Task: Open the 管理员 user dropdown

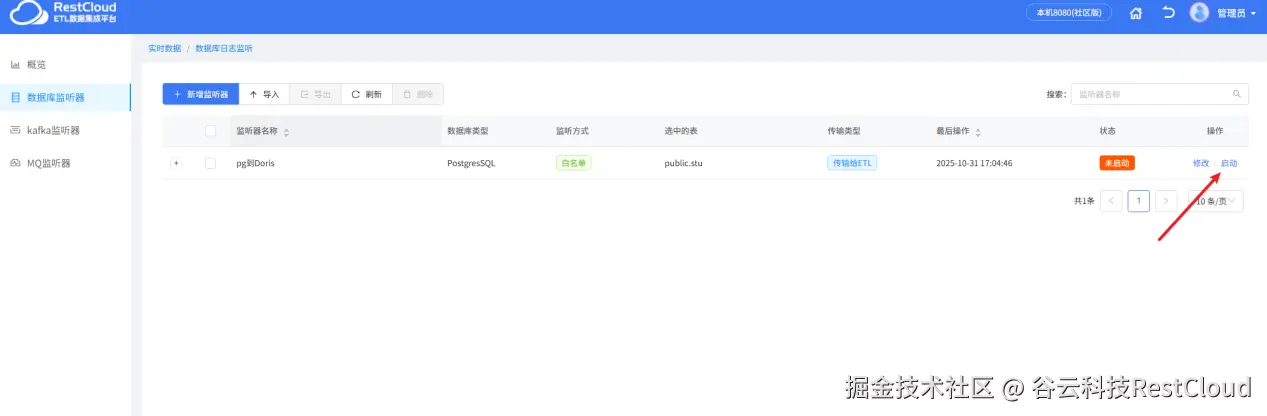Action: 1236,13
